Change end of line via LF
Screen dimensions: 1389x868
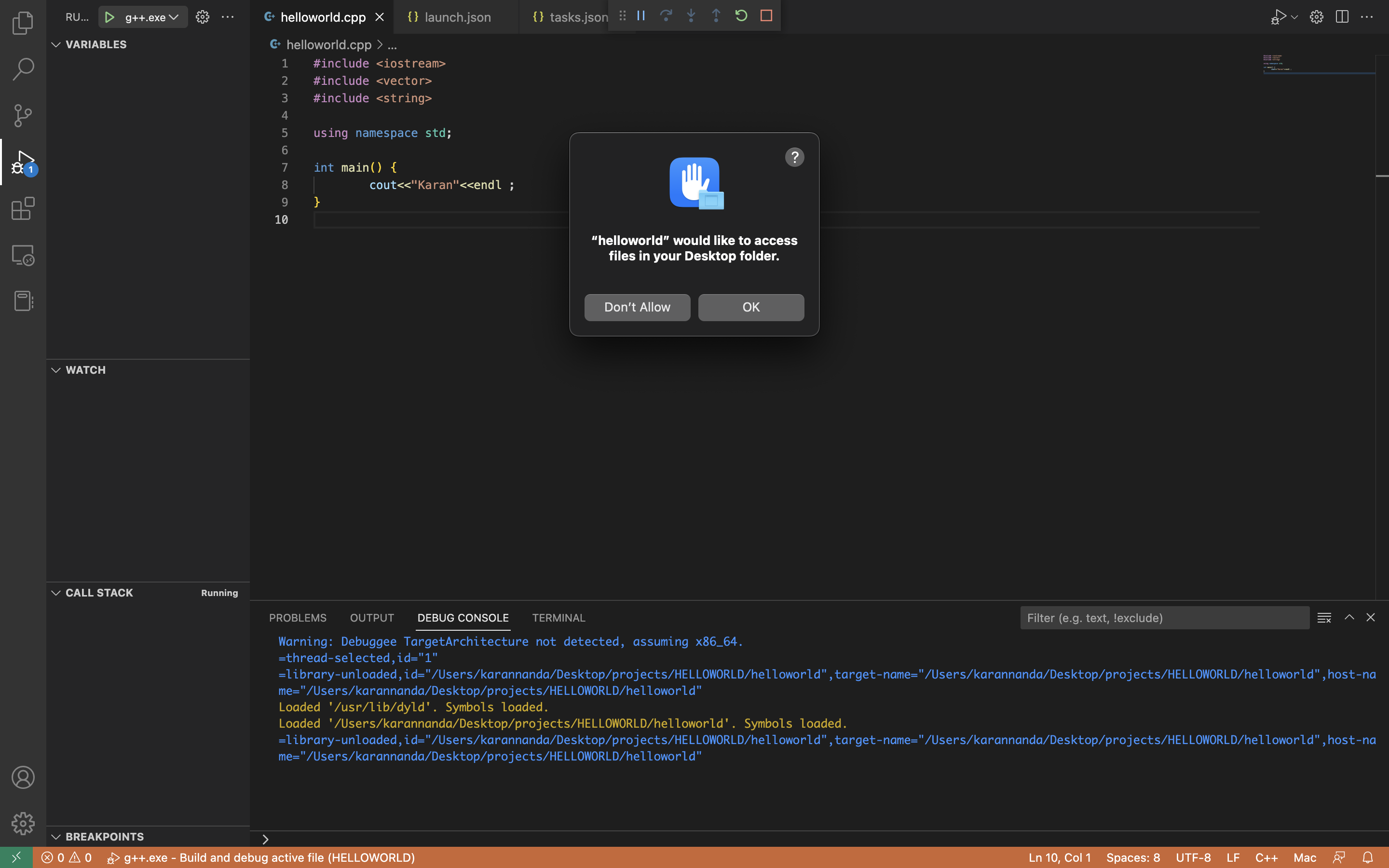pos(1233,858)
